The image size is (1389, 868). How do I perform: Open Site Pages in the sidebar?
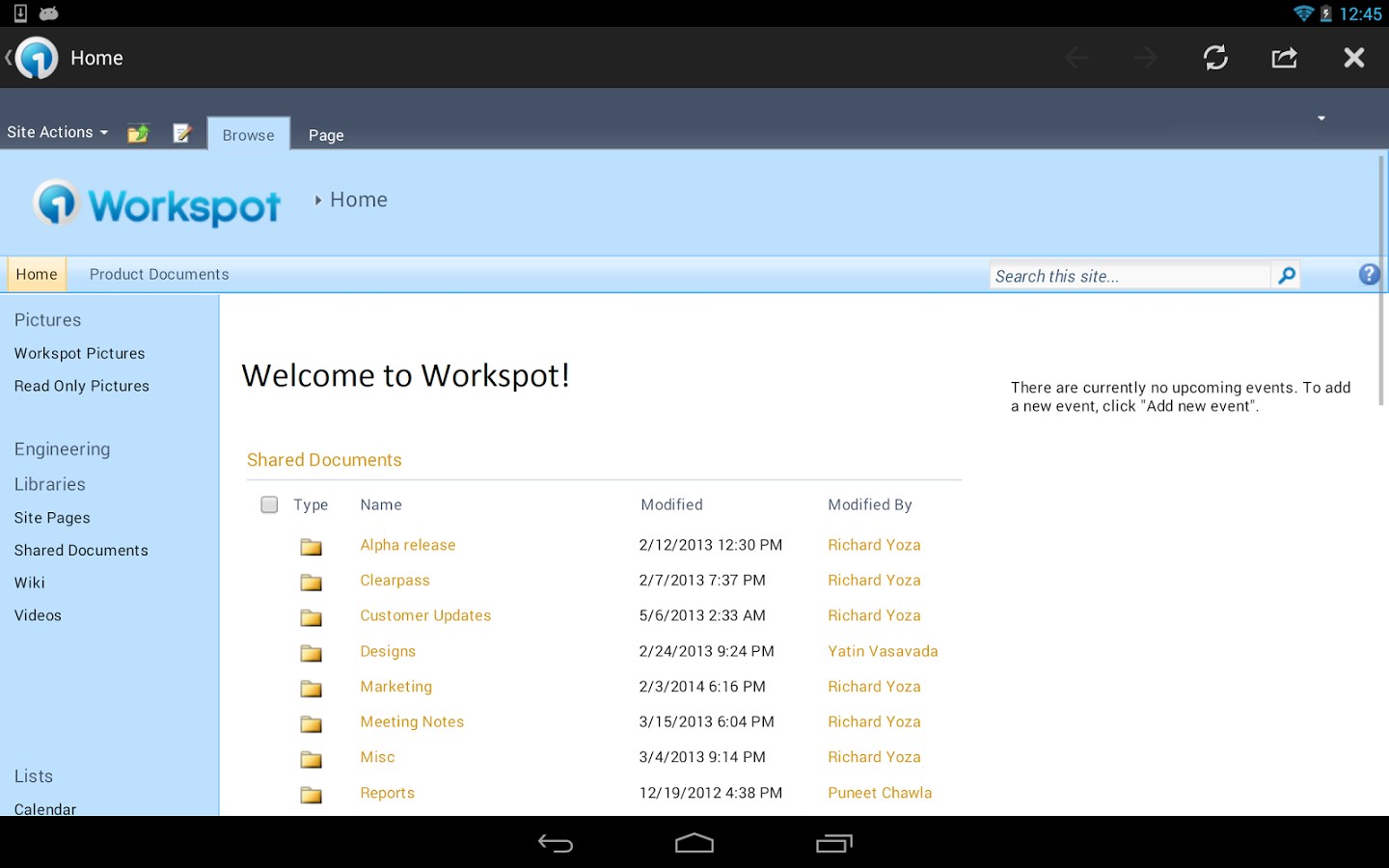click(x=52, y=518)
